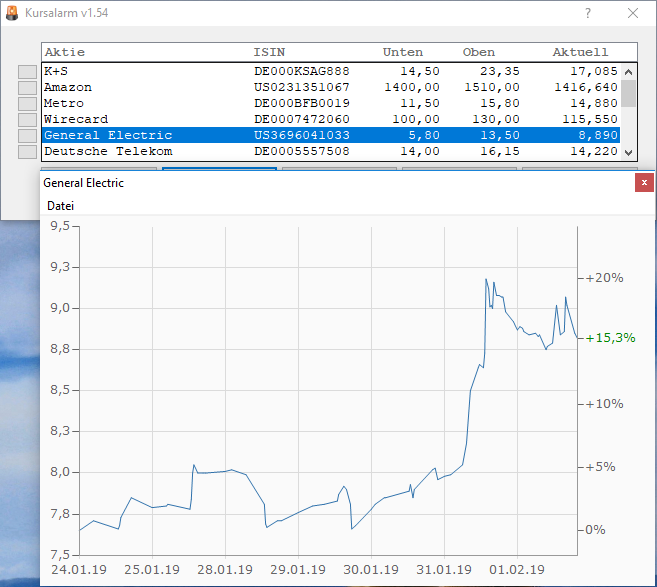Click Wirecard current price 115,550
The image size is (657, 587).
pyautogui.click(x=590, y=119)
